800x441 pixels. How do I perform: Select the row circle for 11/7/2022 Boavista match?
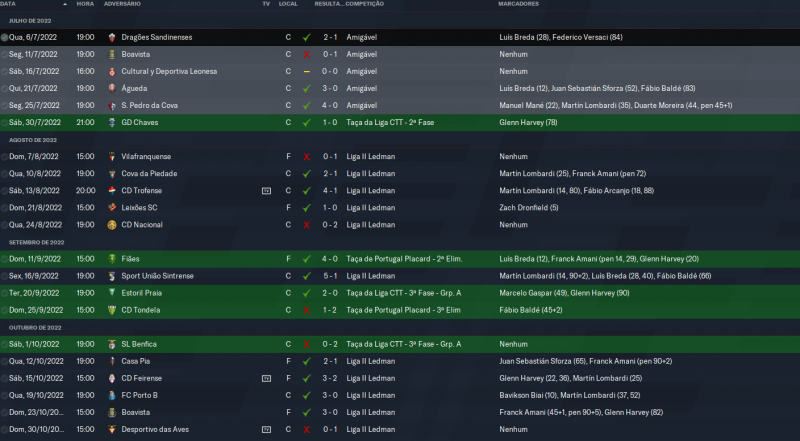click(4, 54)
